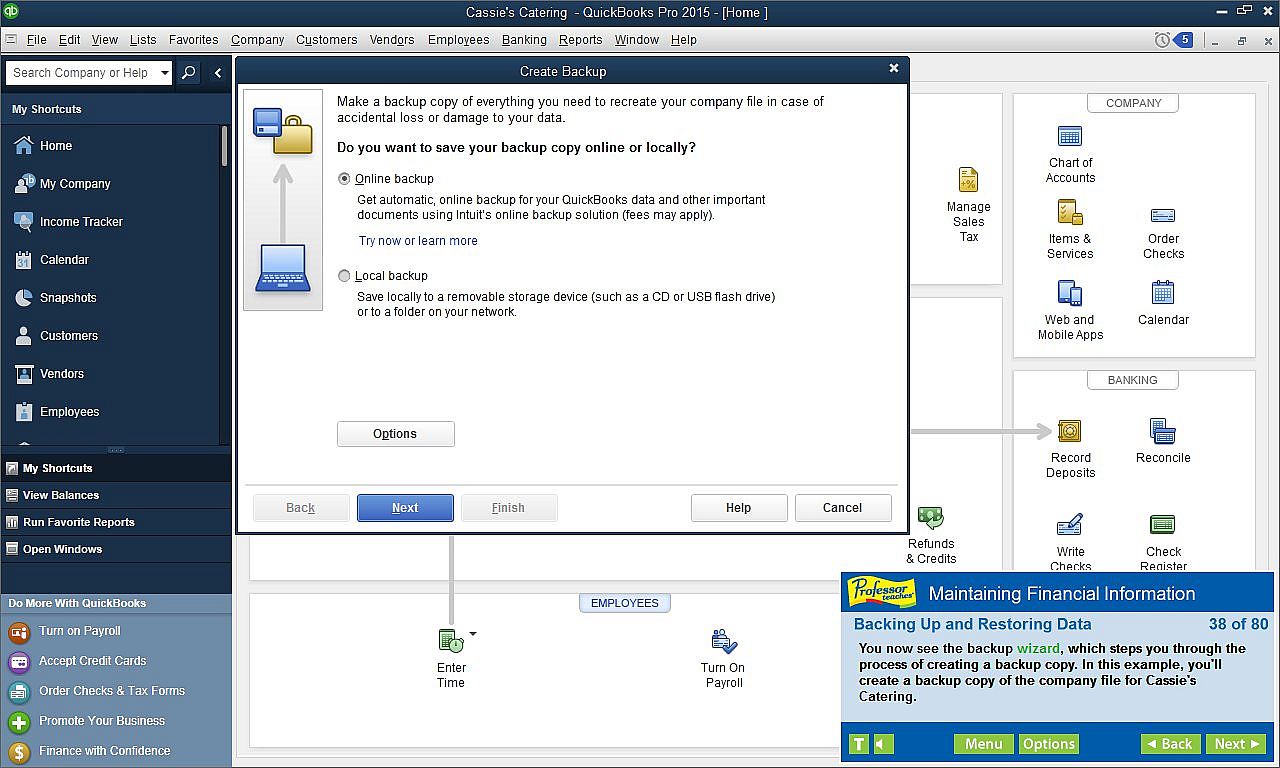This screenshot has height=768, width=1280.
Task: Toggle the tutorial sound speaker button
Action: pos(883,744)
